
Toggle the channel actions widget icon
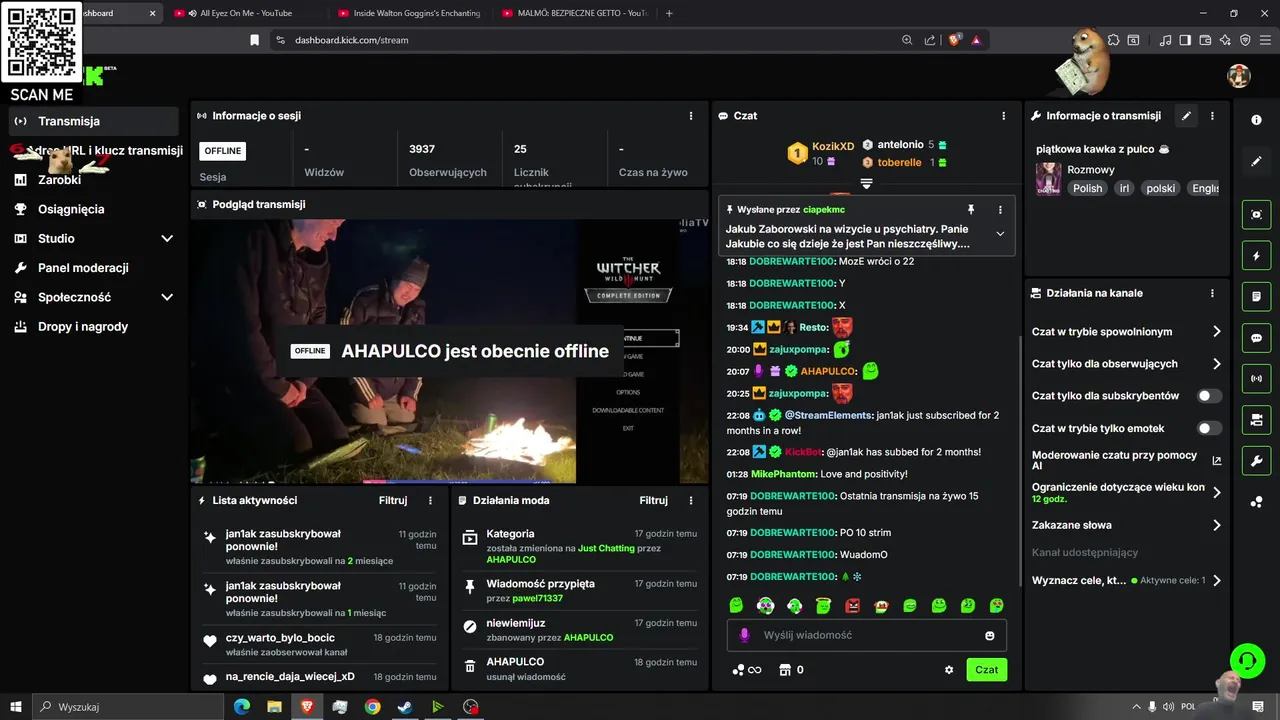pyautogui.click(x=1256, y=419)
